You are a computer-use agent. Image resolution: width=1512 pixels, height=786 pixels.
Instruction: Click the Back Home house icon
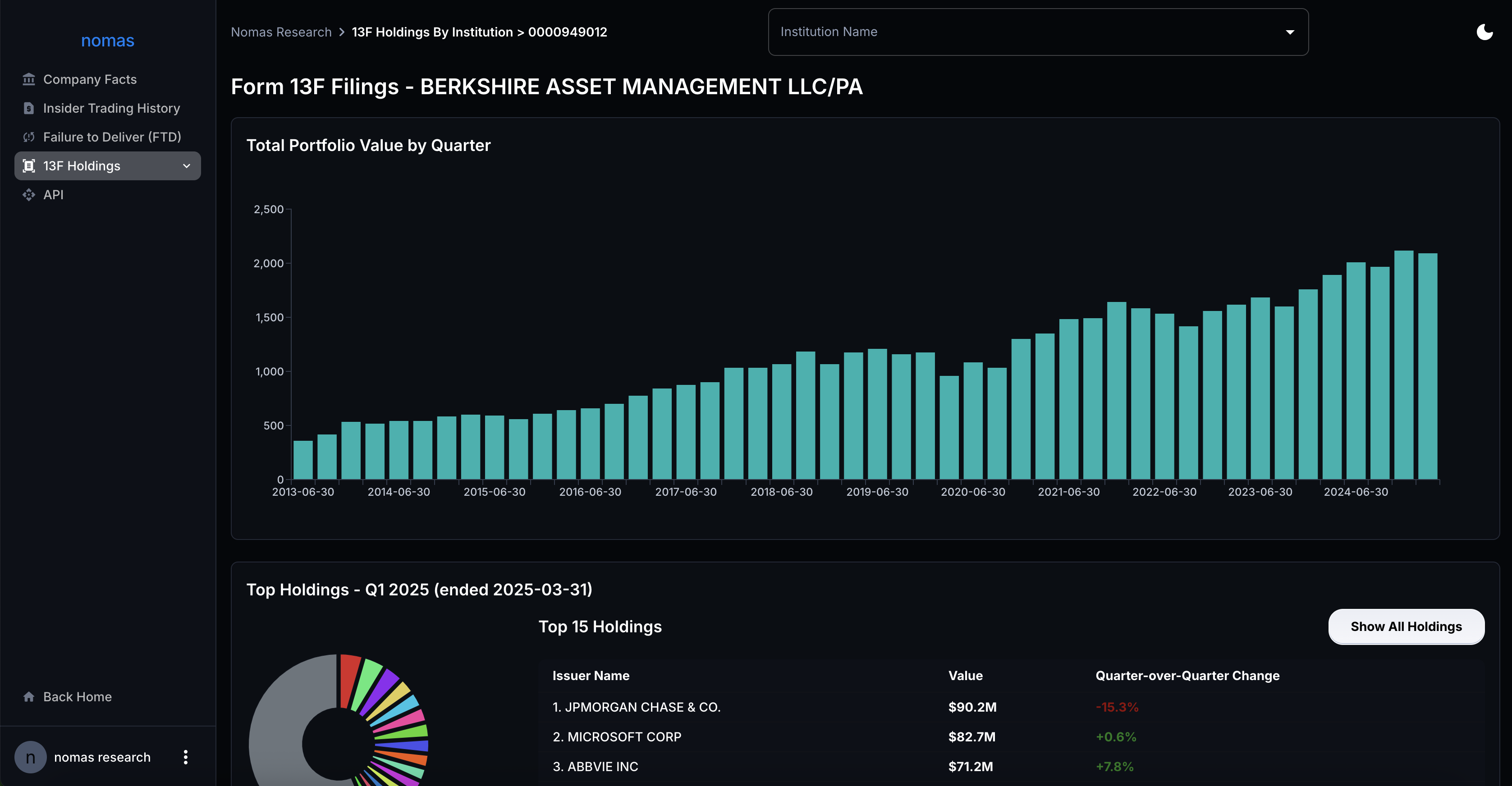click(x=29, y=697)
